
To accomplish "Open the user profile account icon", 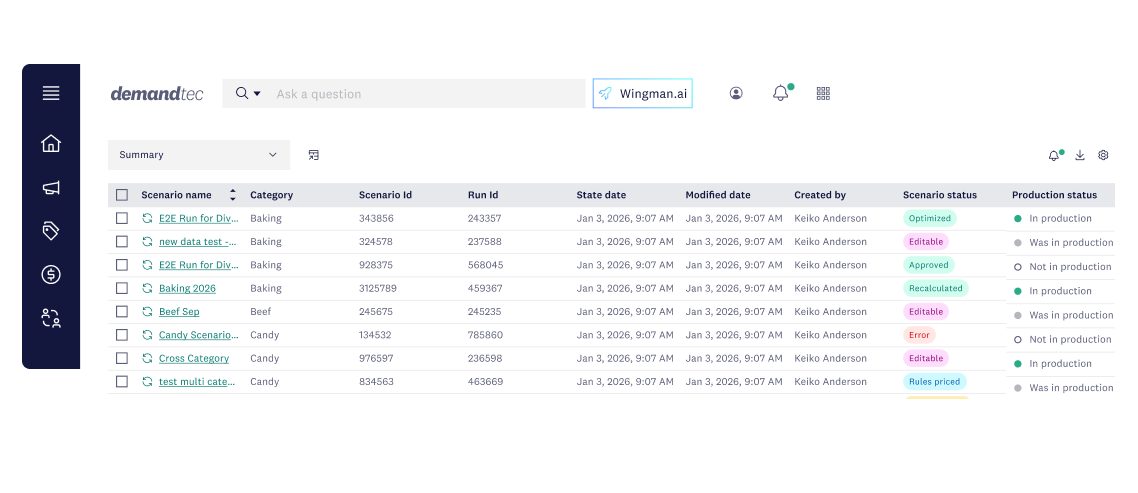I will (x=736, y=93).
